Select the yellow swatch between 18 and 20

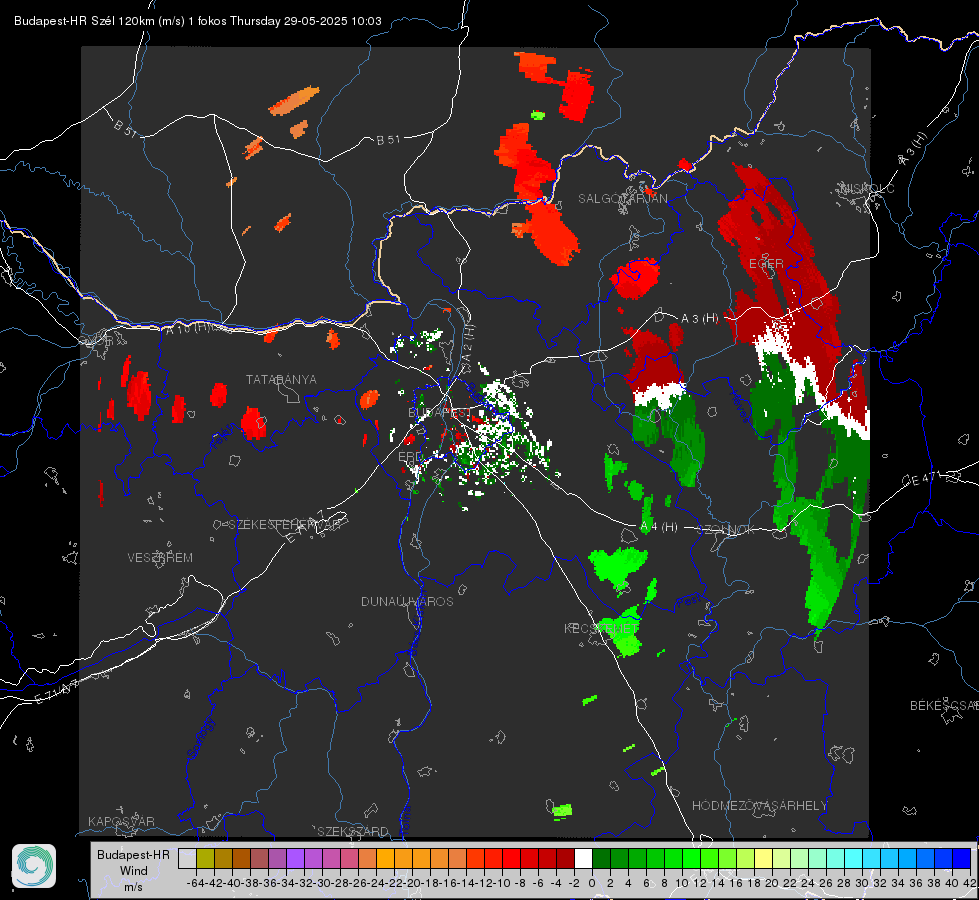(764, 859)
